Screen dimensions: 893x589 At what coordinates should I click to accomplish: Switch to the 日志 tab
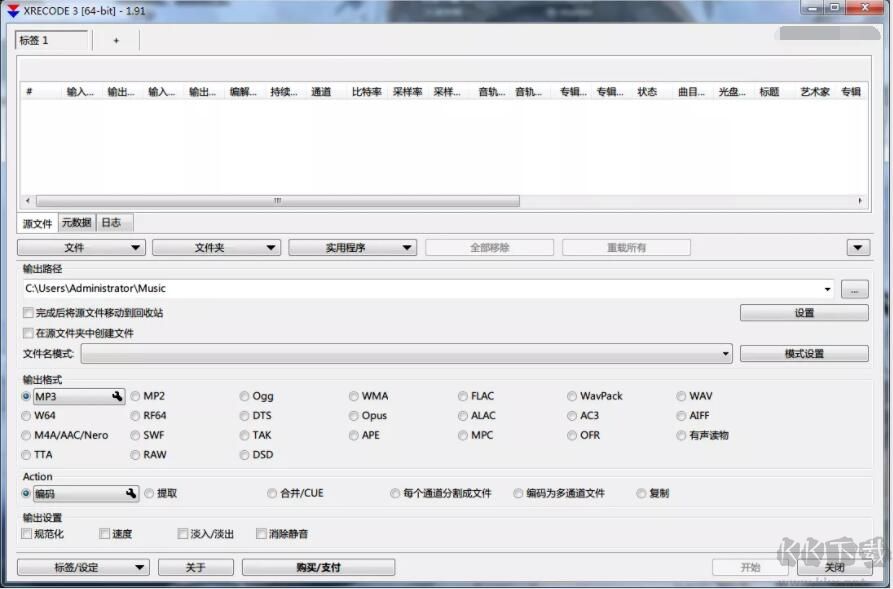point(111,222)
